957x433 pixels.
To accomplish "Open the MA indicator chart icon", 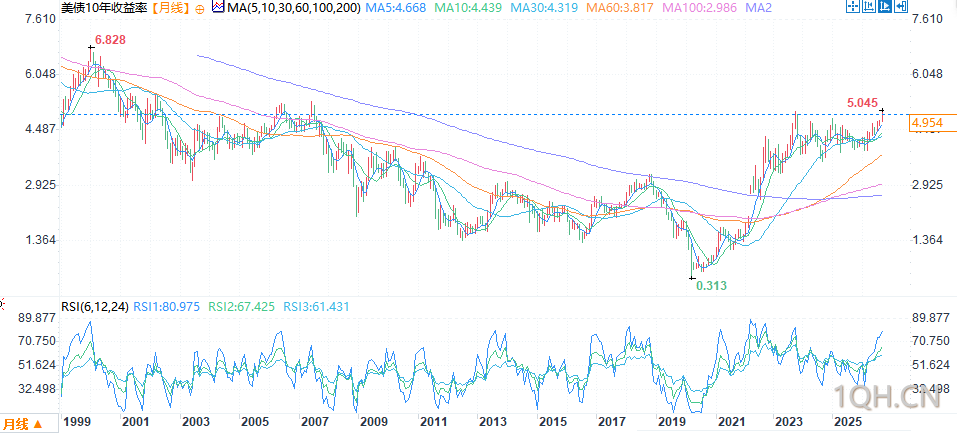I will (x=217, y=8).
